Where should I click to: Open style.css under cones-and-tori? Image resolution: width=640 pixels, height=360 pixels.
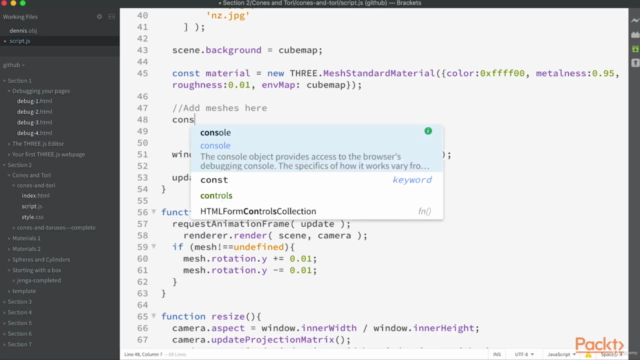pos(32,217)
